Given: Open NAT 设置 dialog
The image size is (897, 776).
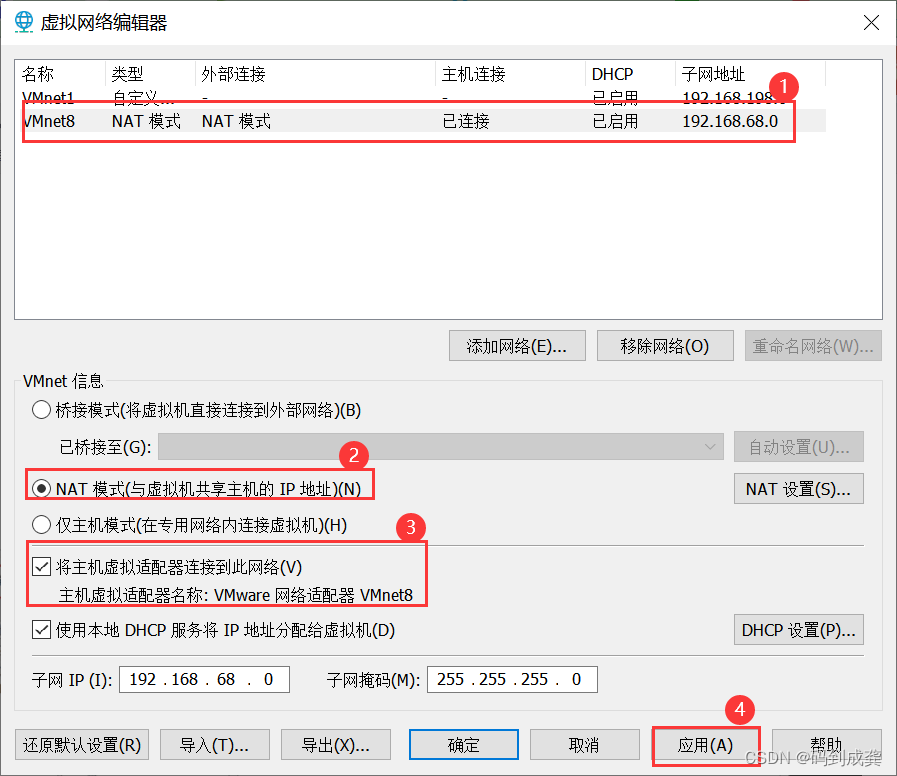Looking at the screenshot, I should tap(798, 489).
